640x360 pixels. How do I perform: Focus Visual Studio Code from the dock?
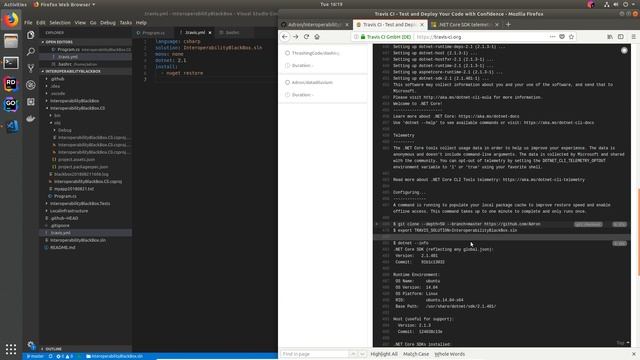(x=12, y=126)
